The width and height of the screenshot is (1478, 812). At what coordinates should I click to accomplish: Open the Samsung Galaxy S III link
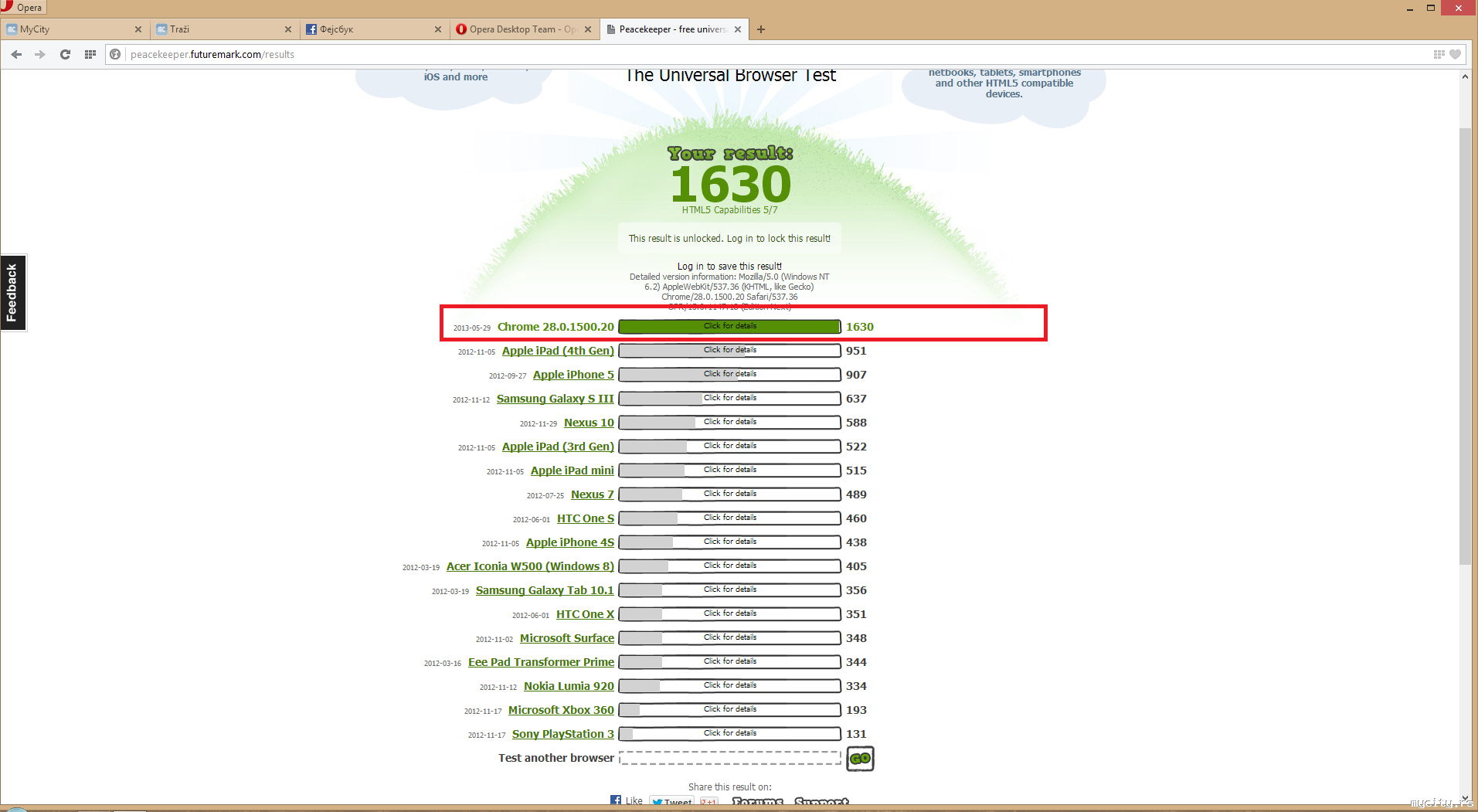click(556, 399)
